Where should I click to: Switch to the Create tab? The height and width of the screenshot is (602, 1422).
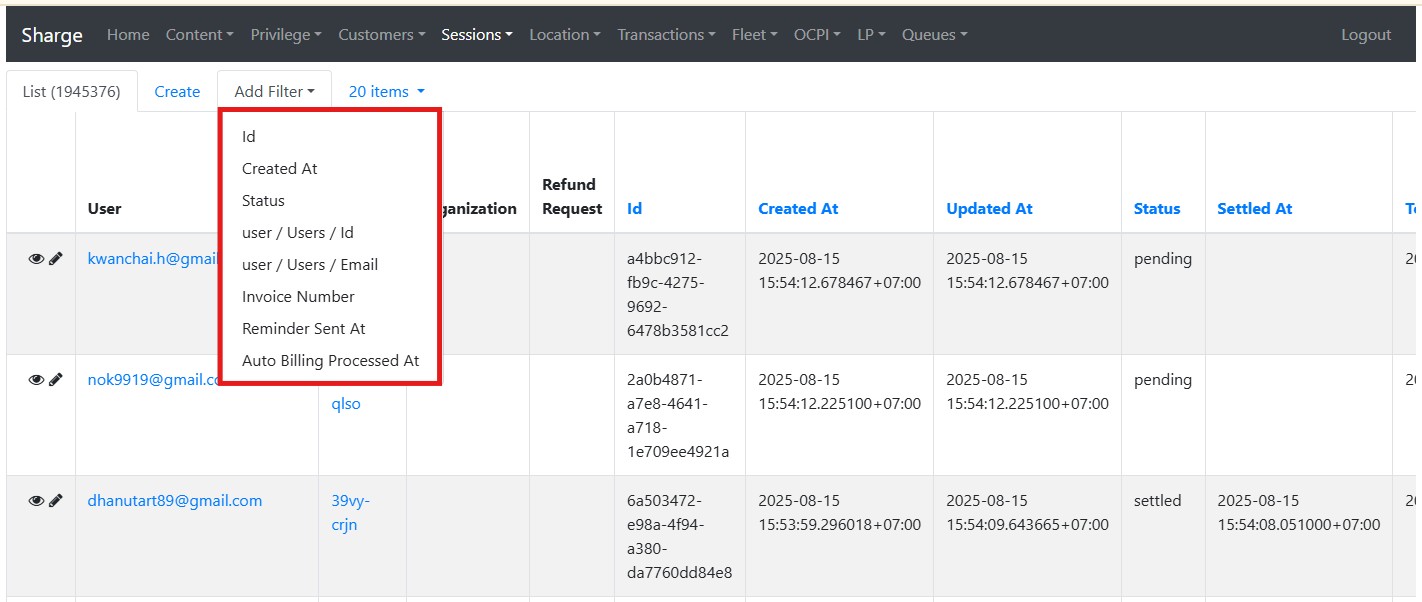(x=177, y=92)
